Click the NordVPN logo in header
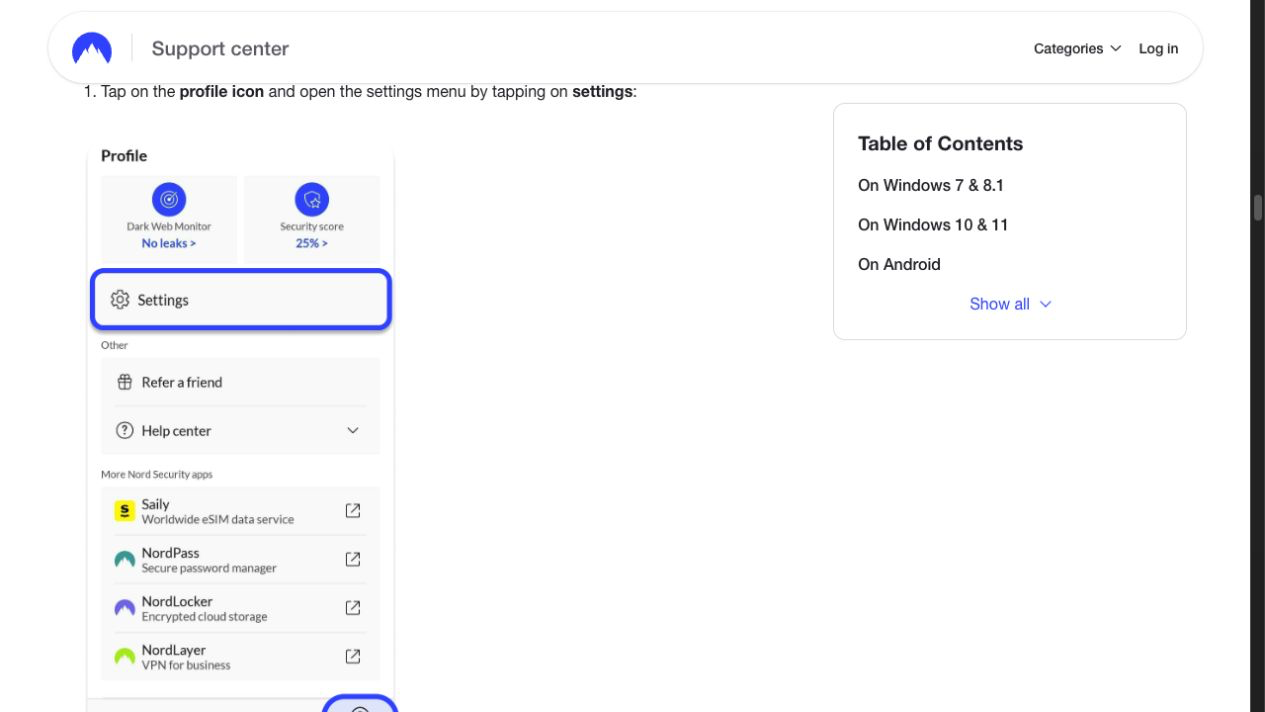 (x=92, y=48)
